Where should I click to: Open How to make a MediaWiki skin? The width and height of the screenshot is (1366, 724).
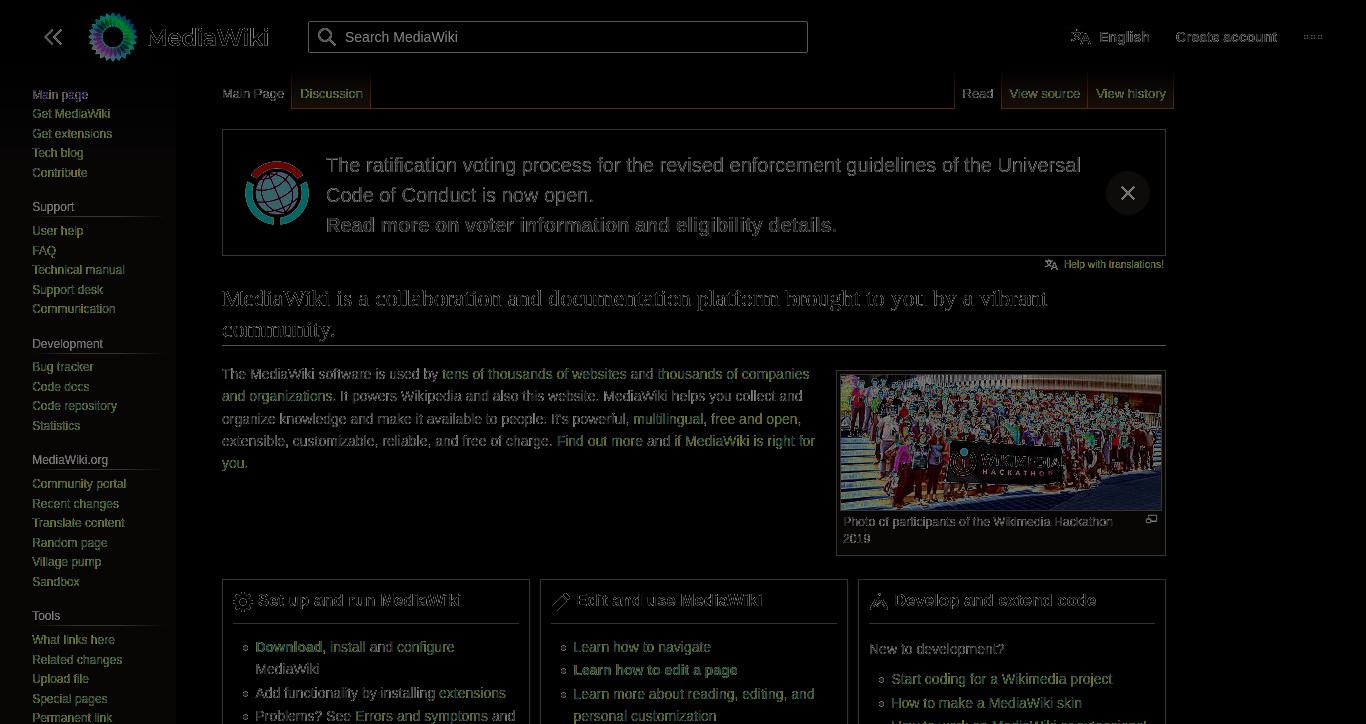[x=986, y=703]
